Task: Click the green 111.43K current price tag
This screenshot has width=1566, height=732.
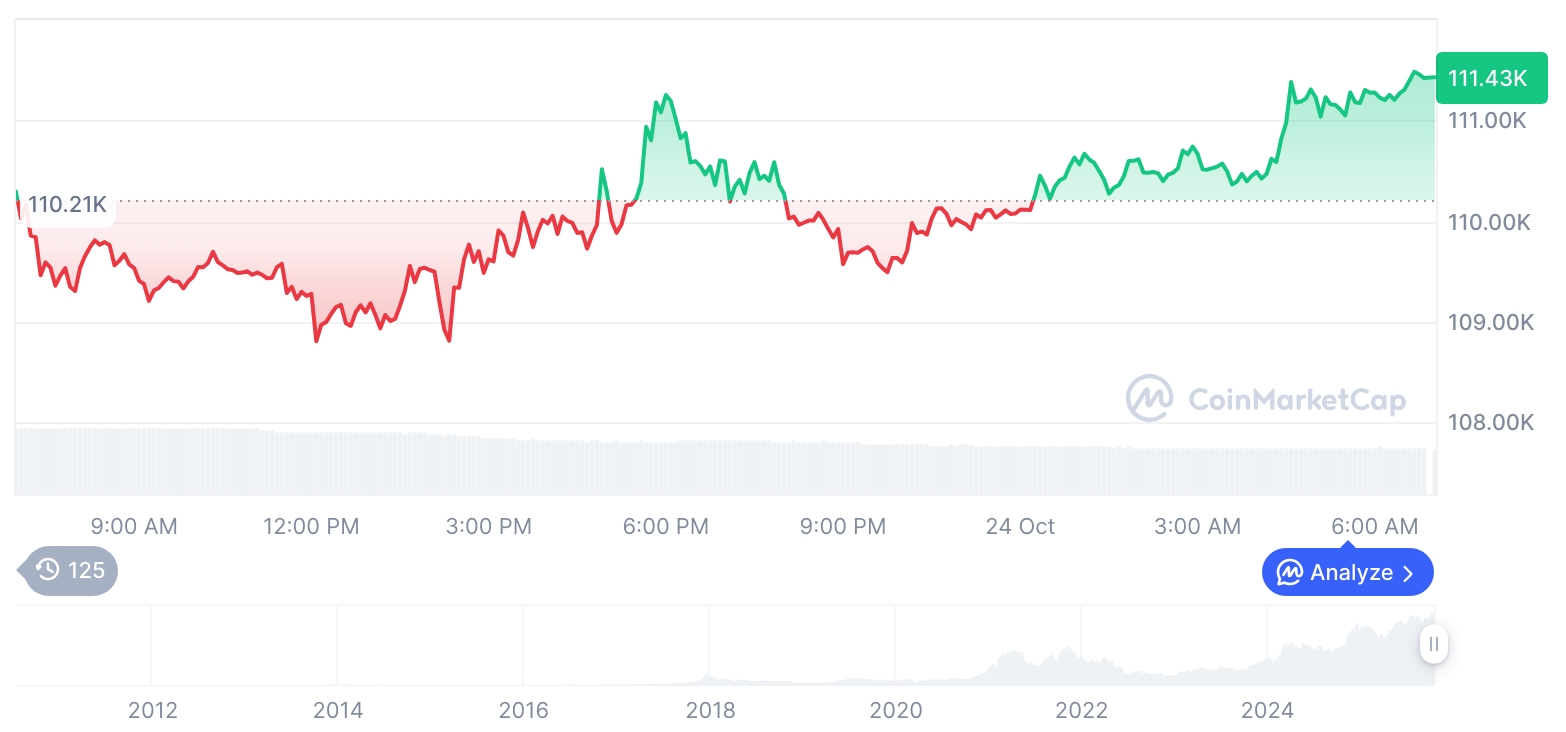Action: point(1487,78)
